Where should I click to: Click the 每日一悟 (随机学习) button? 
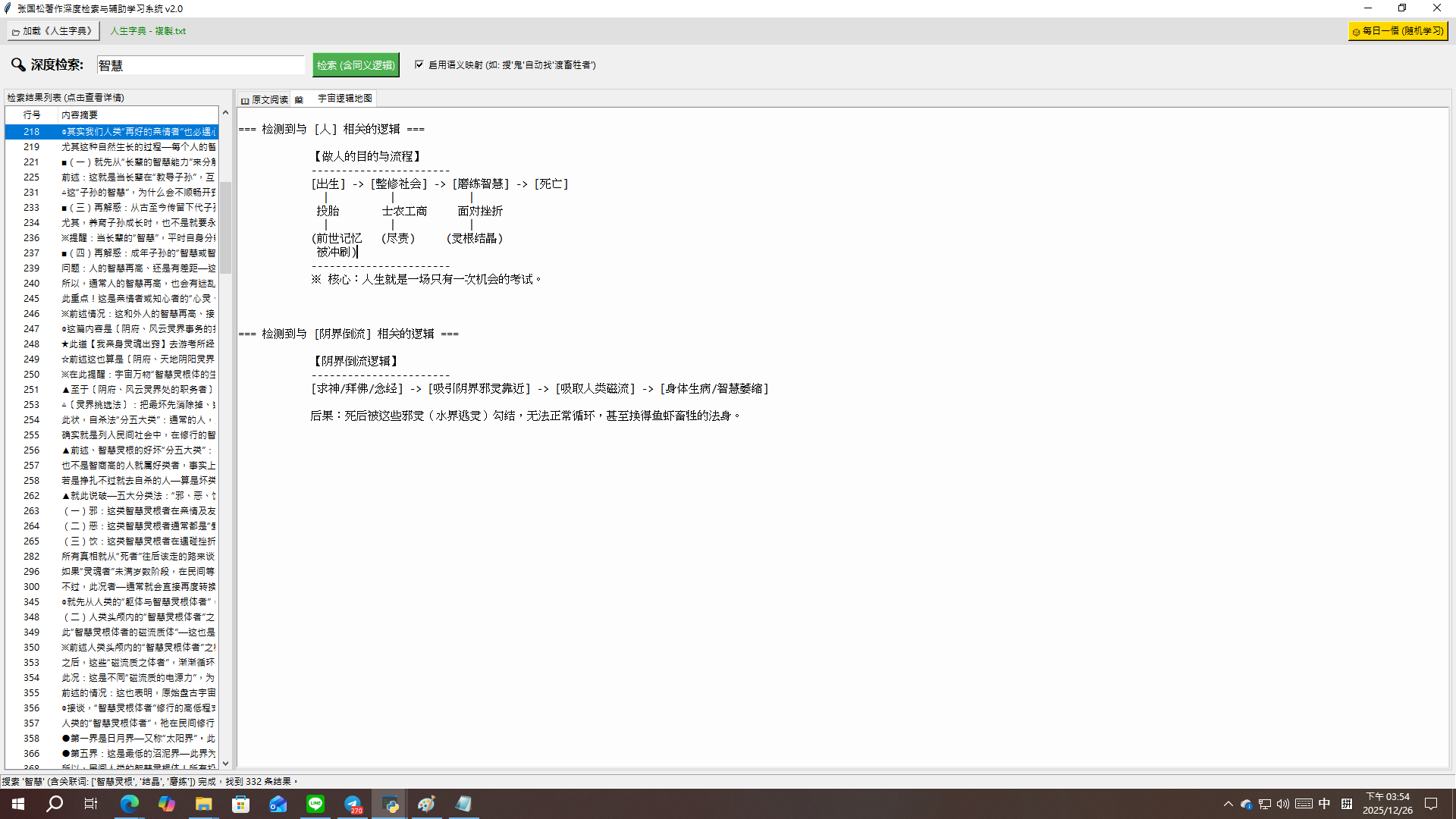point(1398,31)
